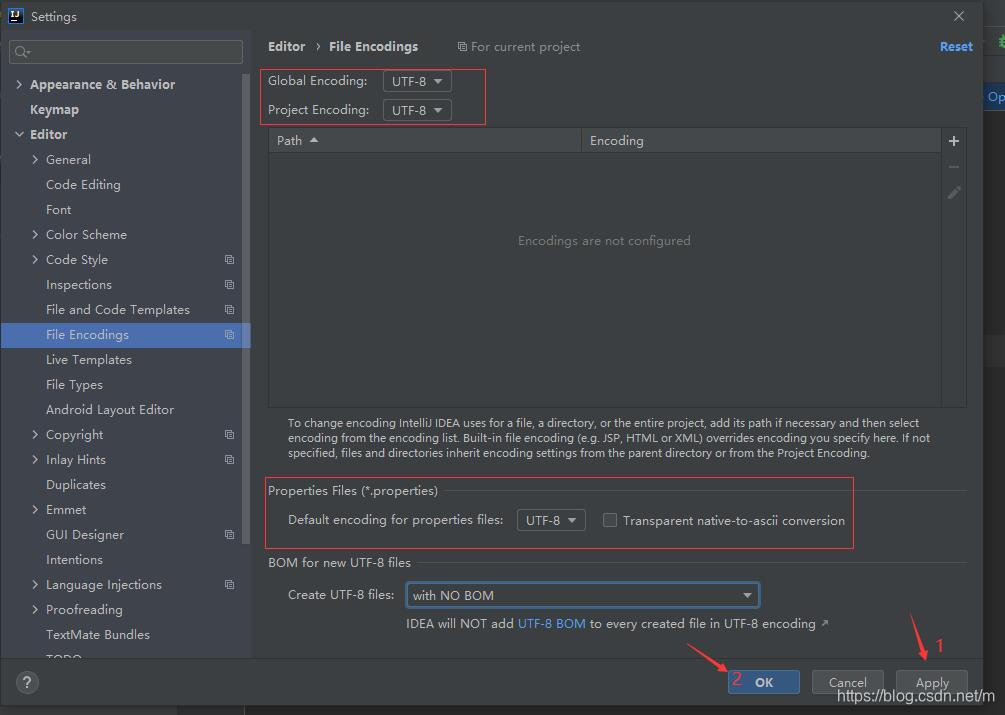The height and width of the screenshot is (715, 1005).
Task: Click the OK button
Action: click(764, 682)
